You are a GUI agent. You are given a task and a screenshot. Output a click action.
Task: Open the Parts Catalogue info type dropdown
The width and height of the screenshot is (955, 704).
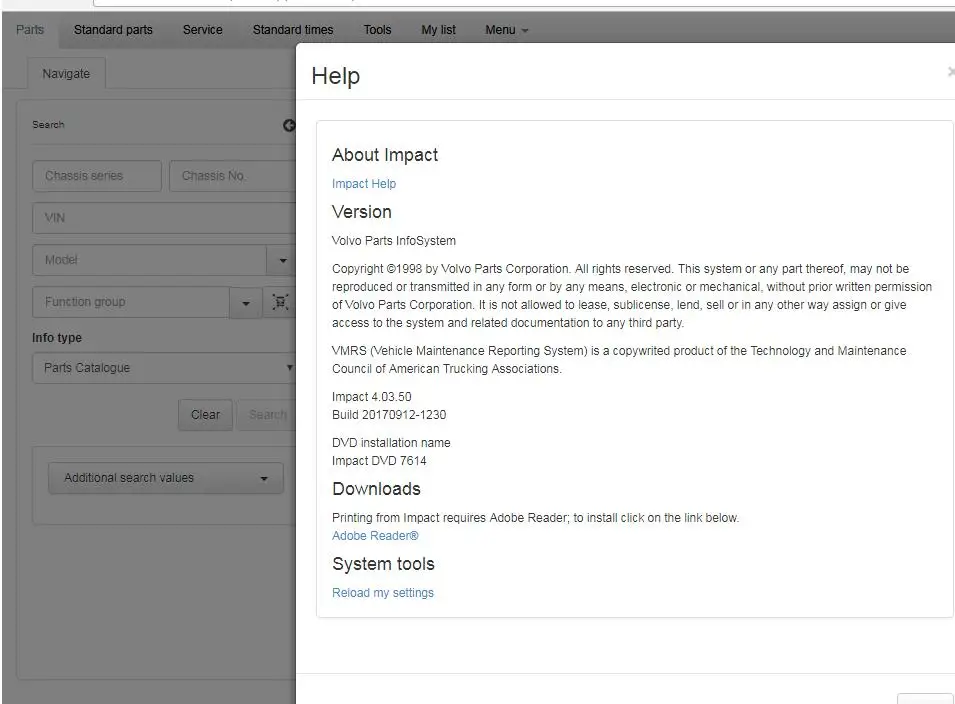pos(164,368)
